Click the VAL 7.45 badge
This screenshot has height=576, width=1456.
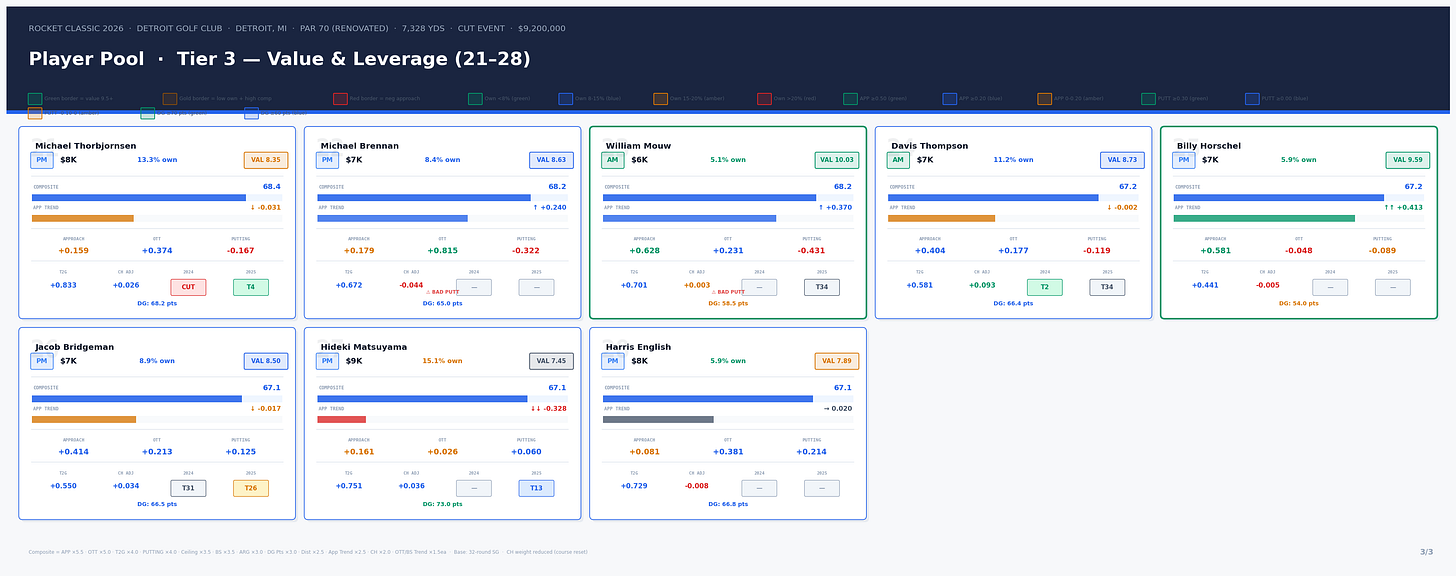click(551, 361)
